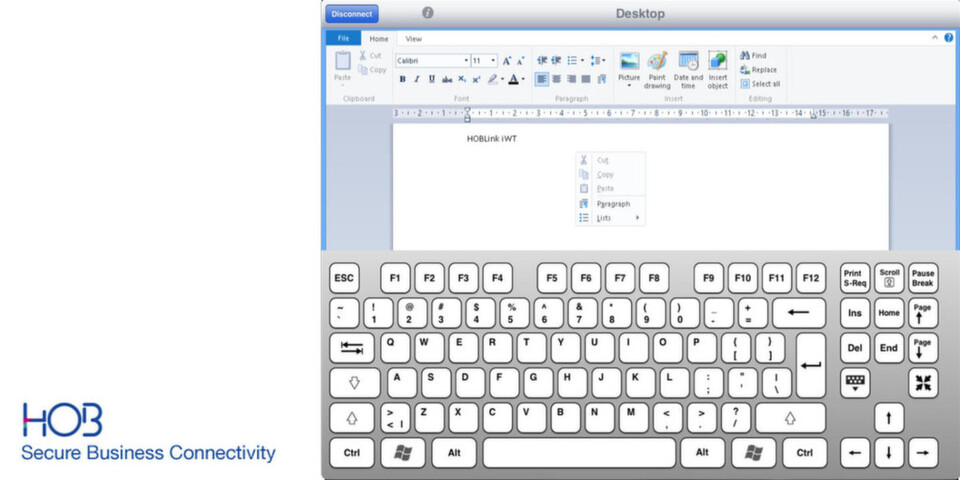Toggle Underline formatting
The width and height of the screenshot is (960, 480).
pos(432,79)
